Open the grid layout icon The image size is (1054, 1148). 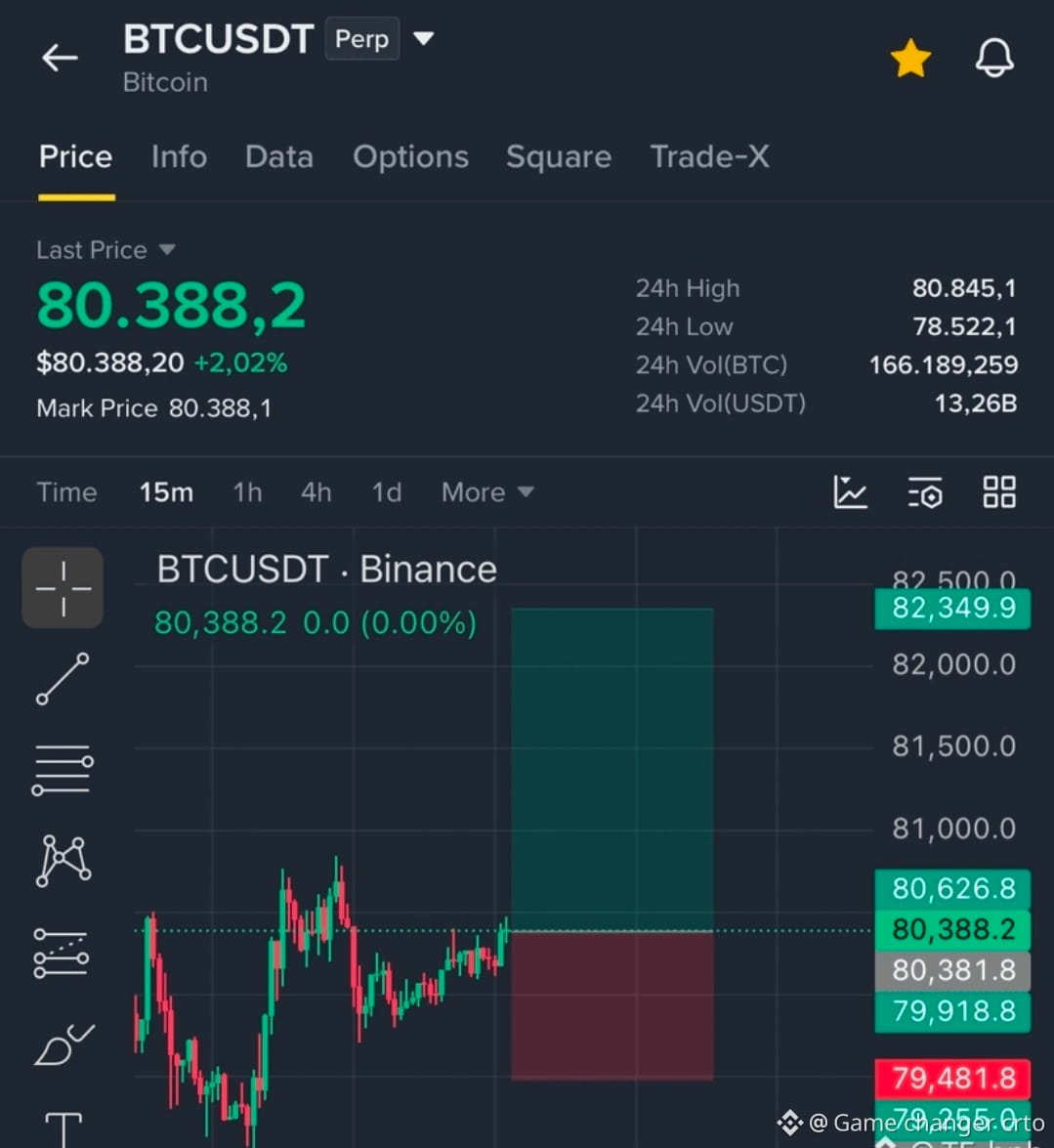pos(999,491)
